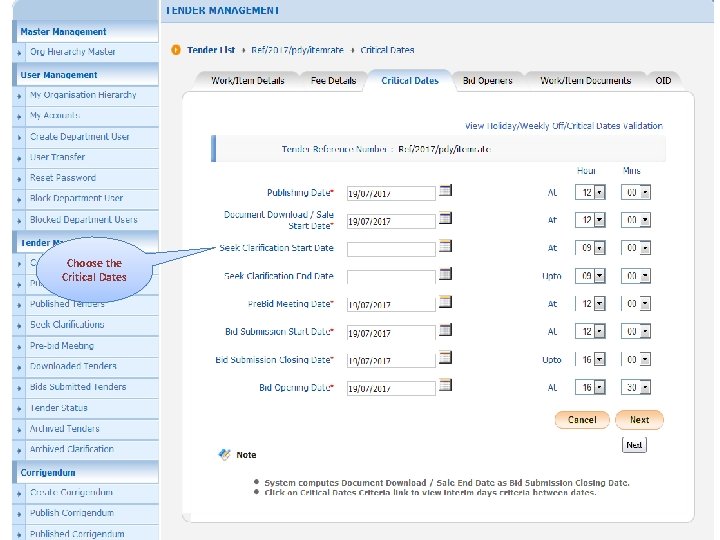The image size is (720, 540).
Task: Open Reset Password page
Action: click(63, 178)
